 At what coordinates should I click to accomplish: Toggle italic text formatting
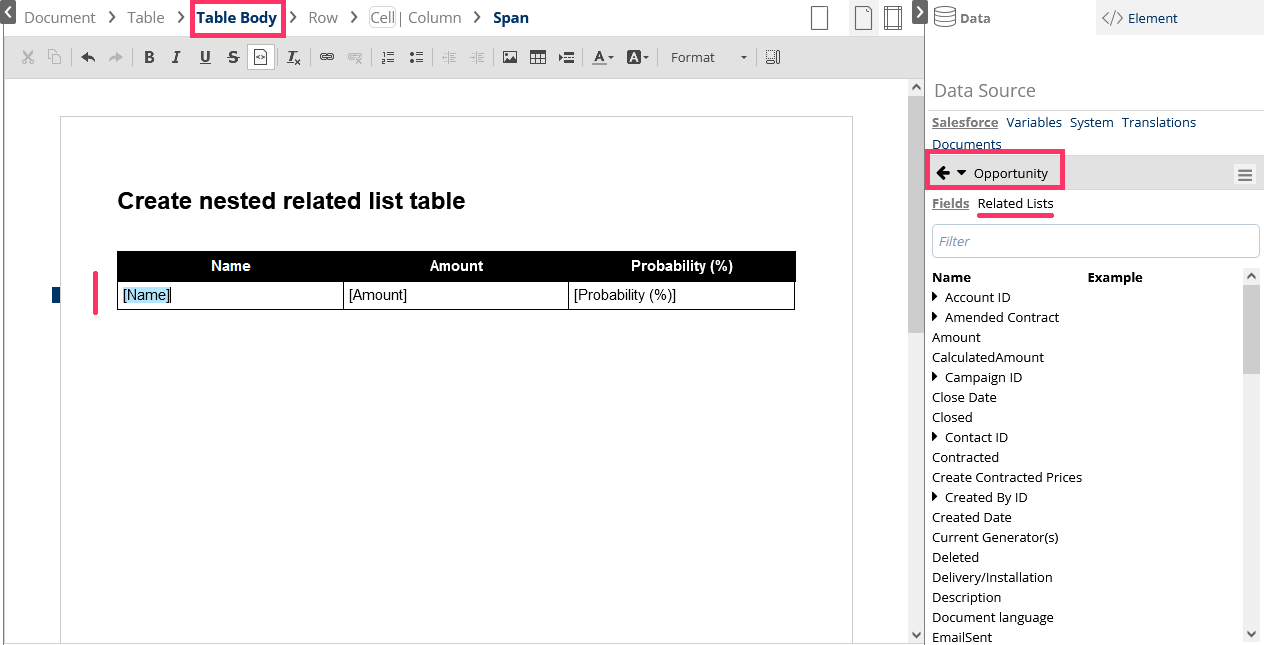(x=176, y=58)
